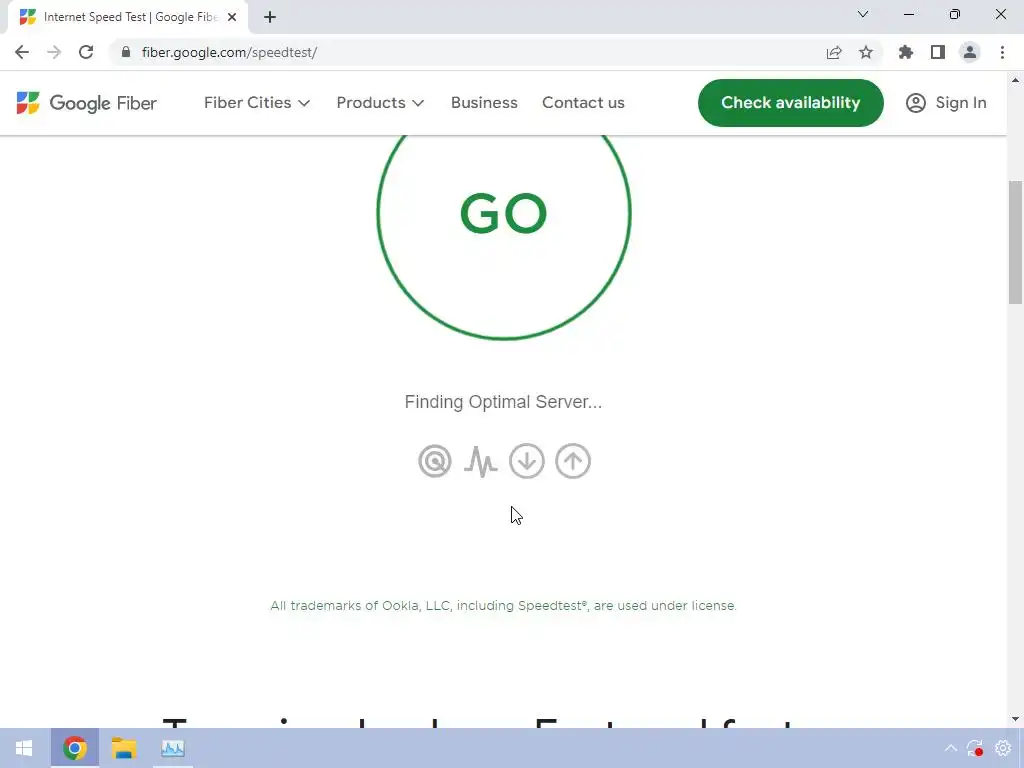Expand the Fiber Cities menu

[x=257, y=103]
